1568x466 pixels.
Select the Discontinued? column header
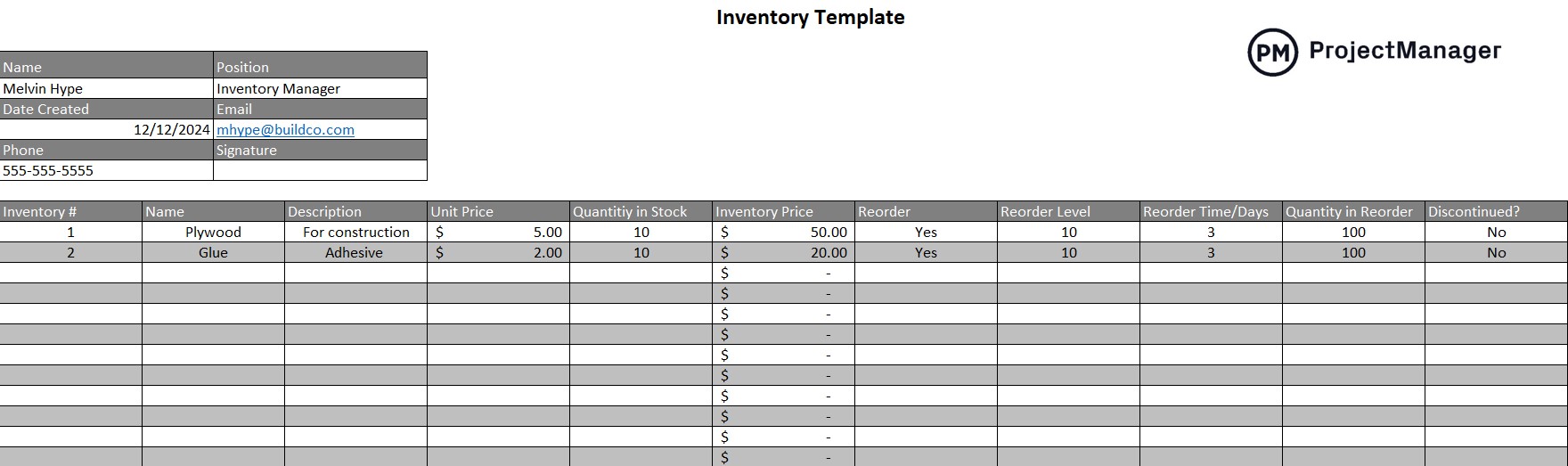coord(1497,211)
